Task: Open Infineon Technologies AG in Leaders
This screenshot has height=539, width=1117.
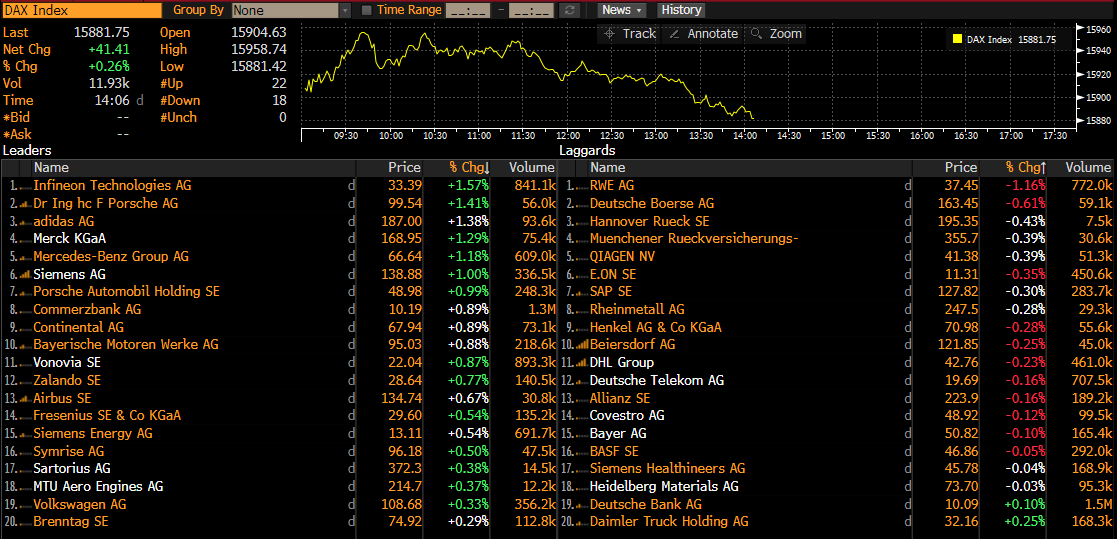Action: point(112,186)
